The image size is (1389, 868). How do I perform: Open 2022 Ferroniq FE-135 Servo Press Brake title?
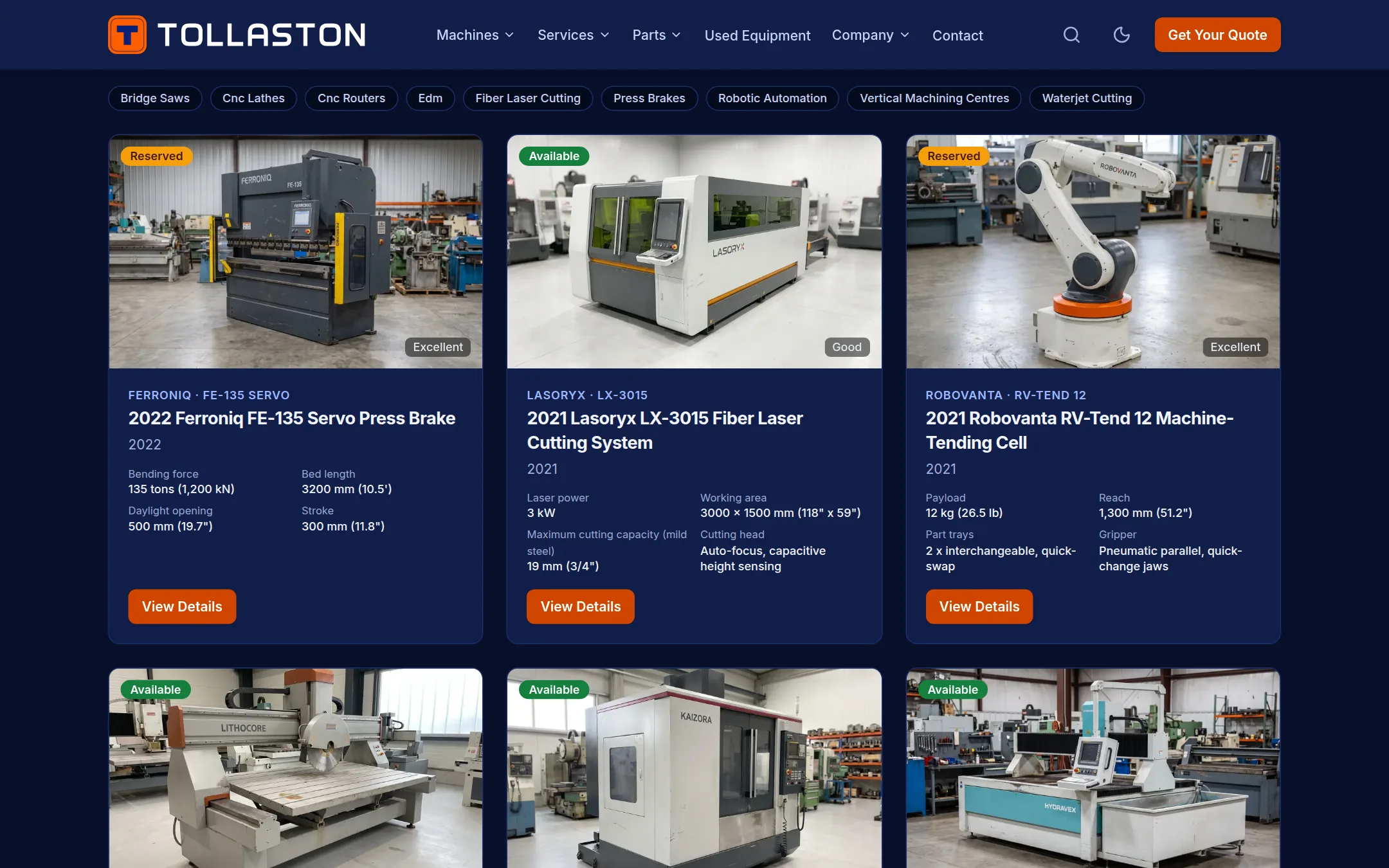tap(292, 419)
